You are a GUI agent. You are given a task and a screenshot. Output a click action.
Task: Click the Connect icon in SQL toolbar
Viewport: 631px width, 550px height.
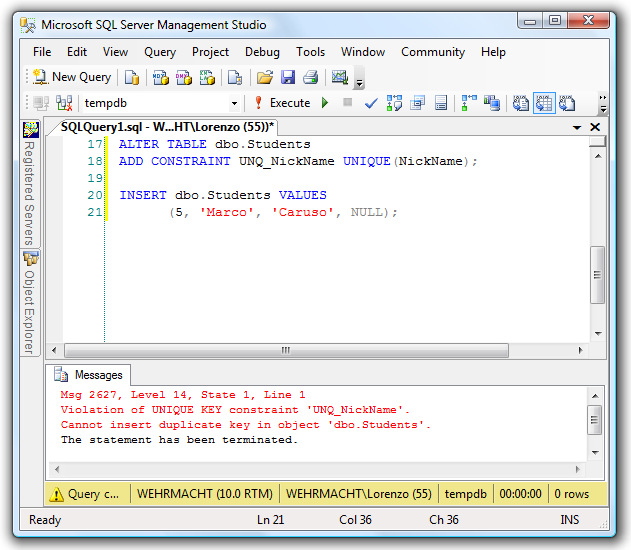[41, 103]
